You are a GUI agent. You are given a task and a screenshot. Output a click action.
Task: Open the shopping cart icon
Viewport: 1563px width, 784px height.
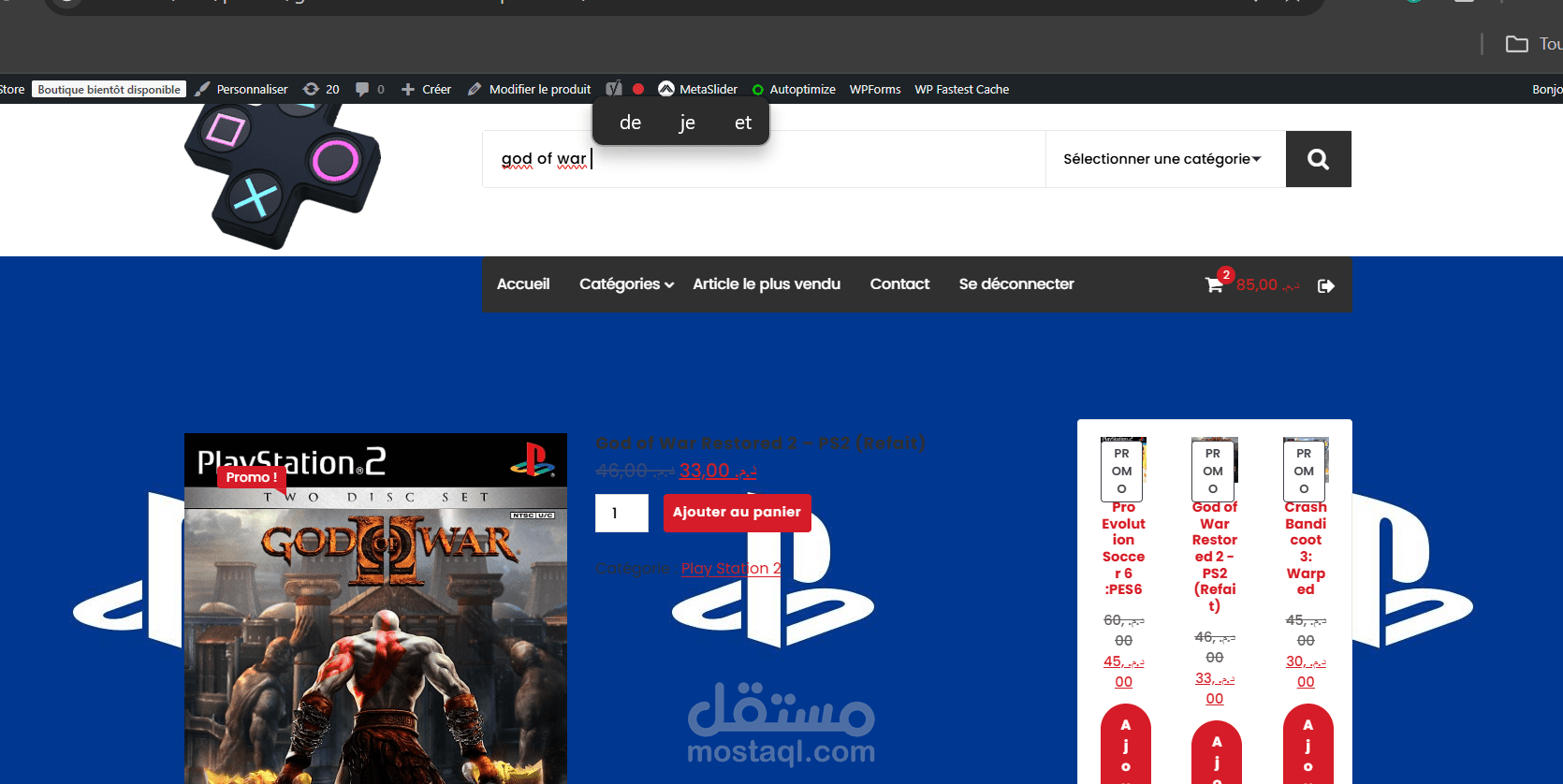pyautogui.click(x=1214, y=285)
